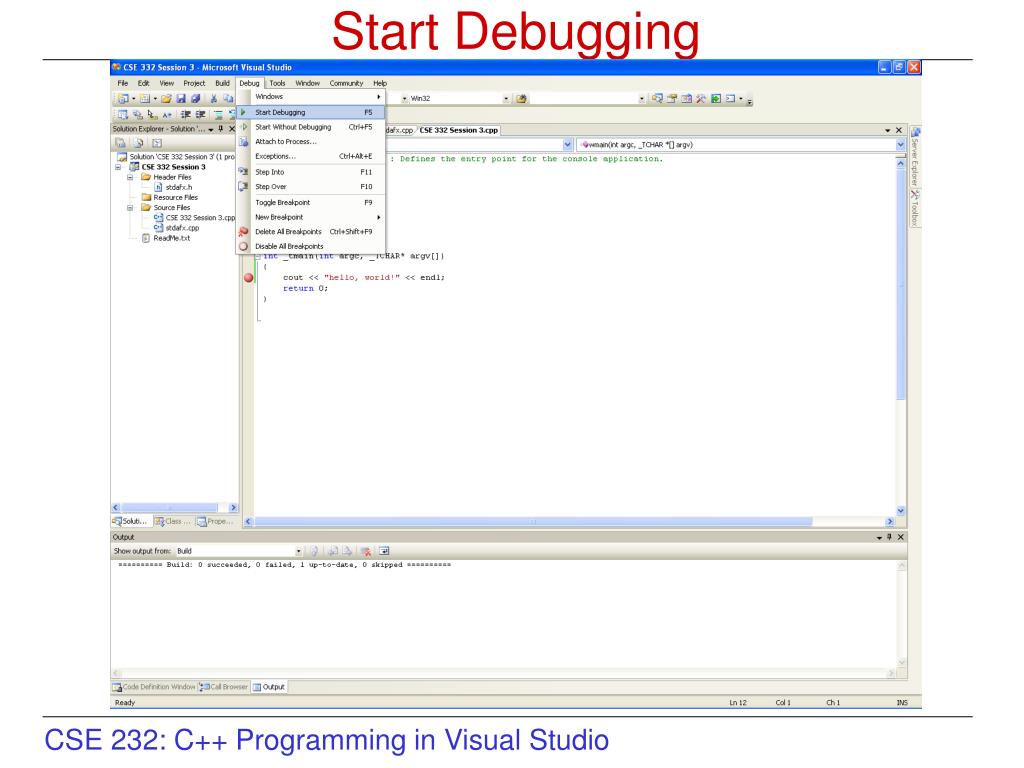Open the Community menu
Viewport: 1024px width, 768px height.
(346, 83)
